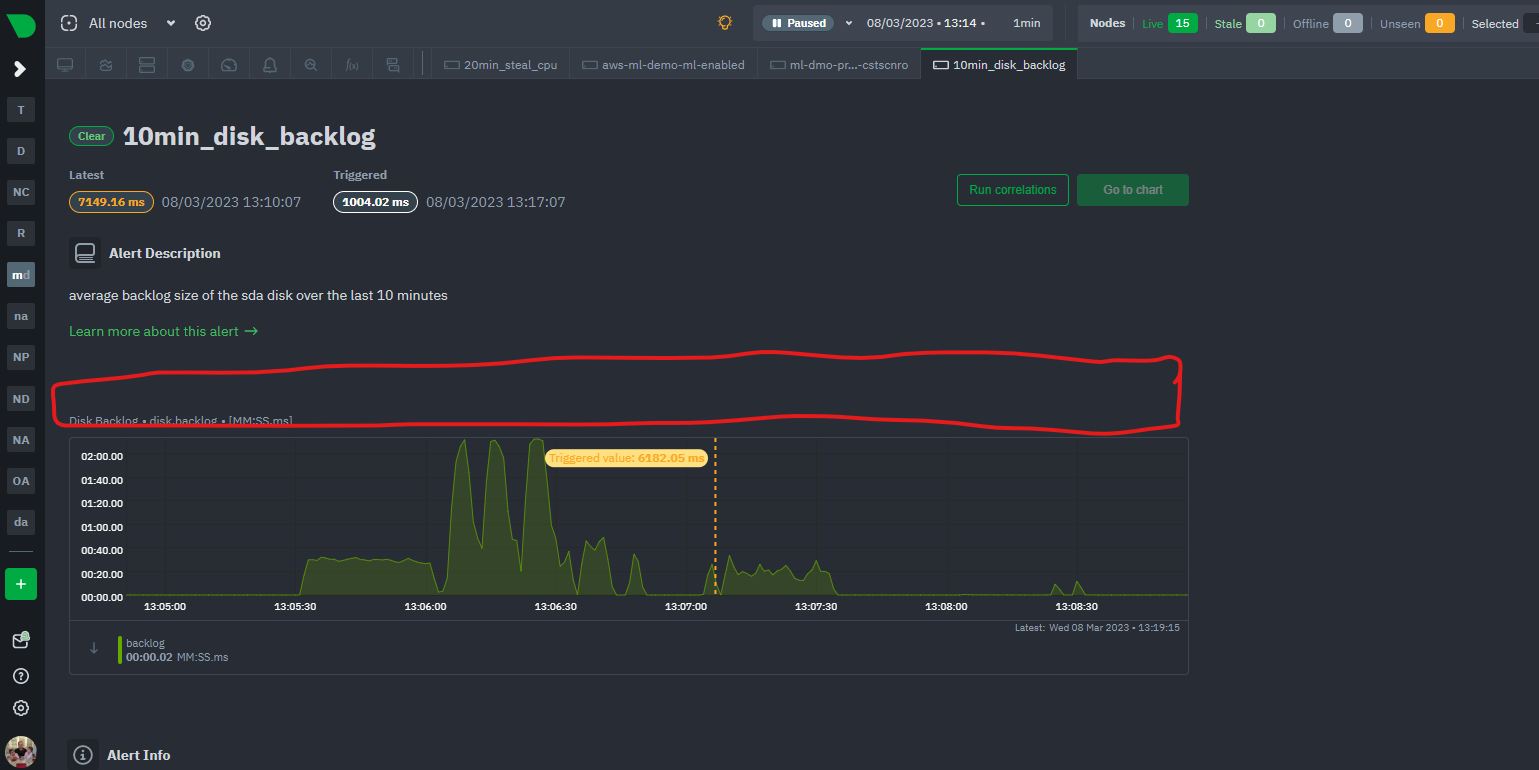Open the Alert Description book icon
1539x770 pixels.
[x=85, y=252]
